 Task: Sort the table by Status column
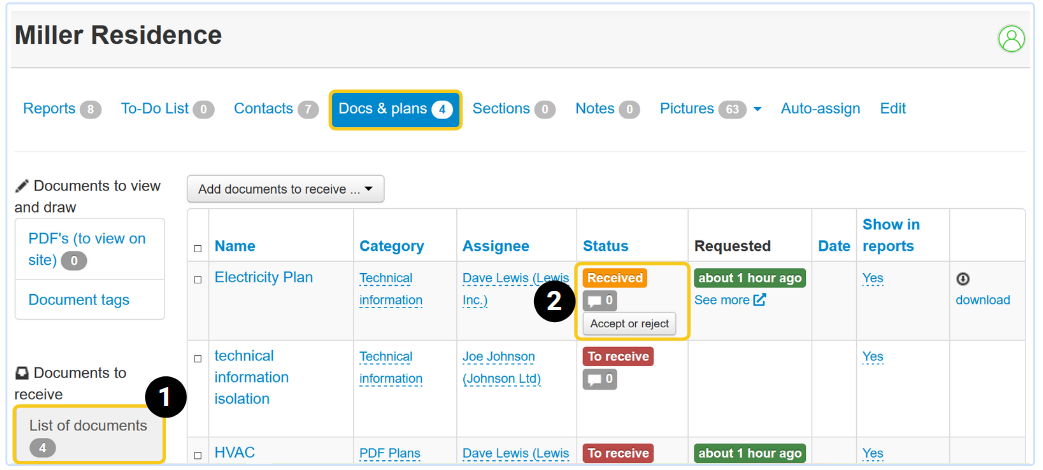point(605,246)
